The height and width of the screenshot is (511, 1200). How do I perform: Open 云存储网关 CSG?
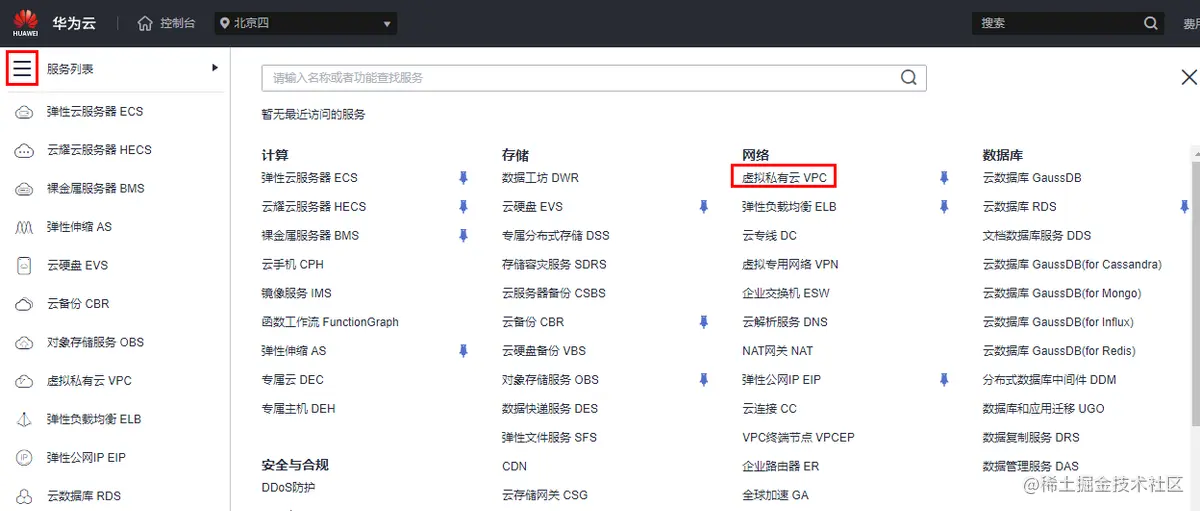click(545, 495)
